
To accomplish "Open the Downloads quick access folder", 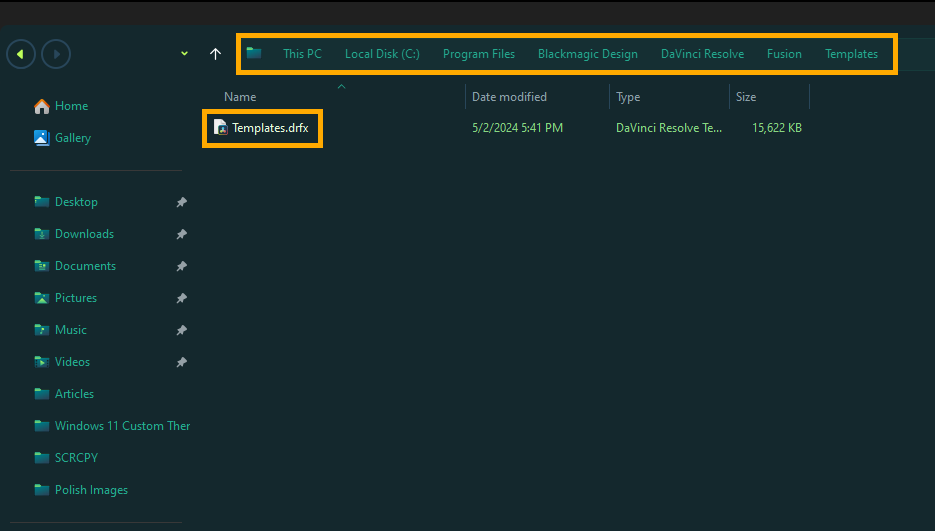I will 84,234.
